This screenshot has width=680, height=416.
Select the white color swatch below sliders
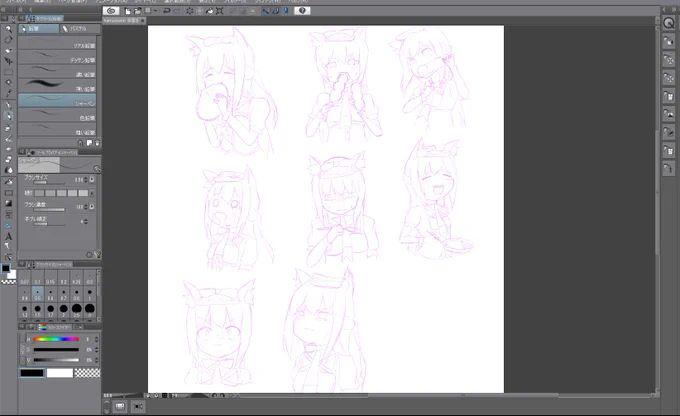click(60, 373)
